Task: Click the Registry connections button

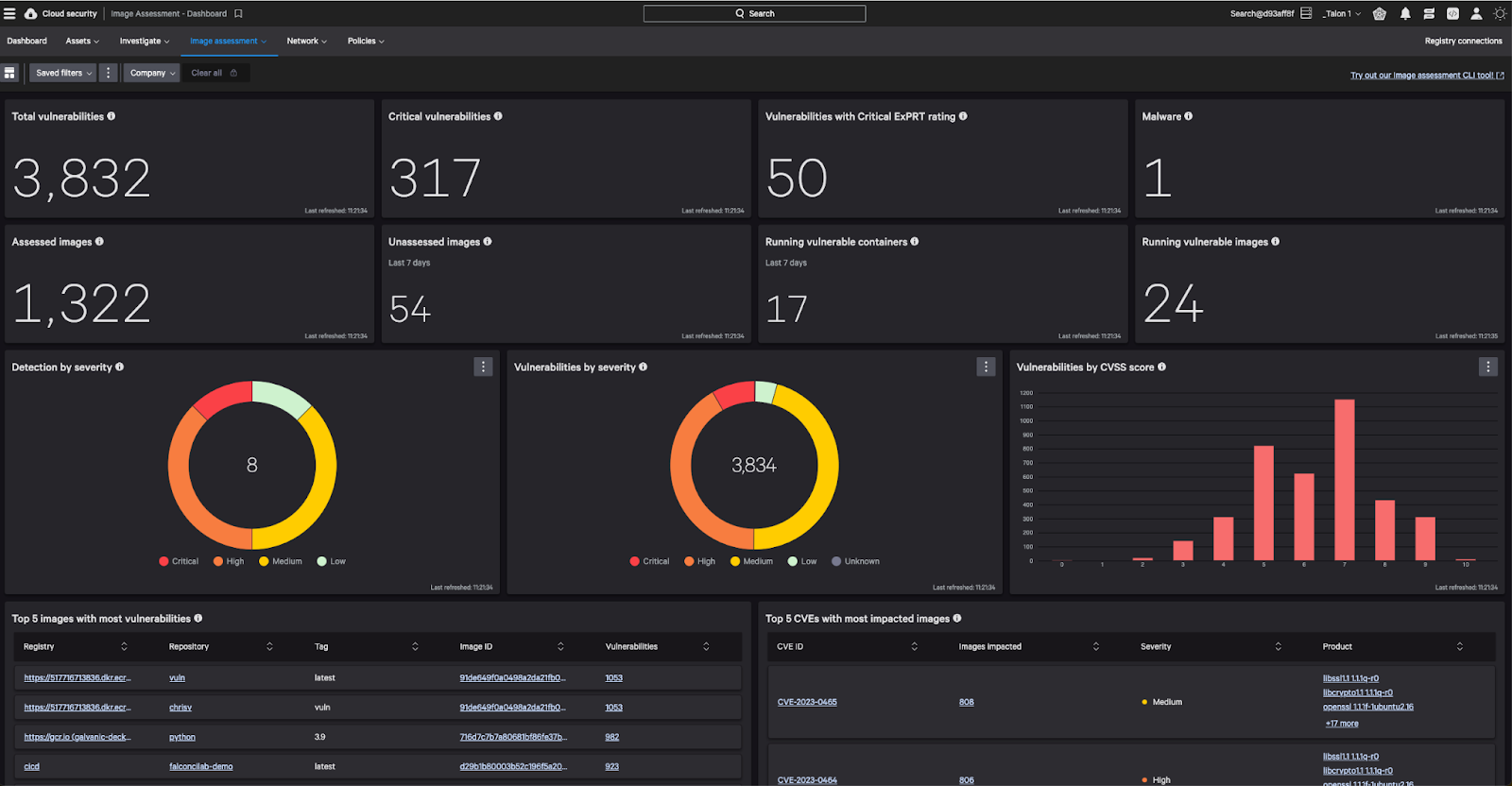Action: (x=1463, y=41)
